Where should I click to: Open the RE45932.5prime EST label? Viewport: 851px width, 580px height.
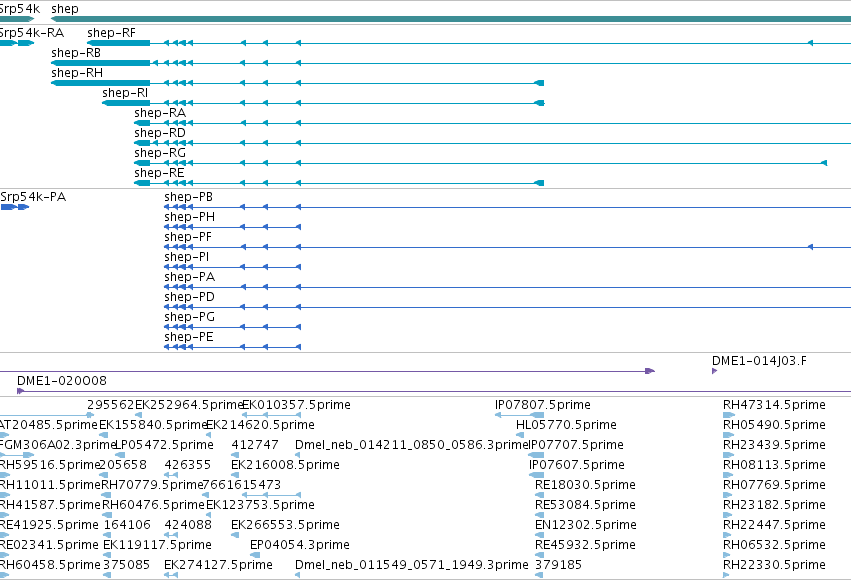(585, 545)
